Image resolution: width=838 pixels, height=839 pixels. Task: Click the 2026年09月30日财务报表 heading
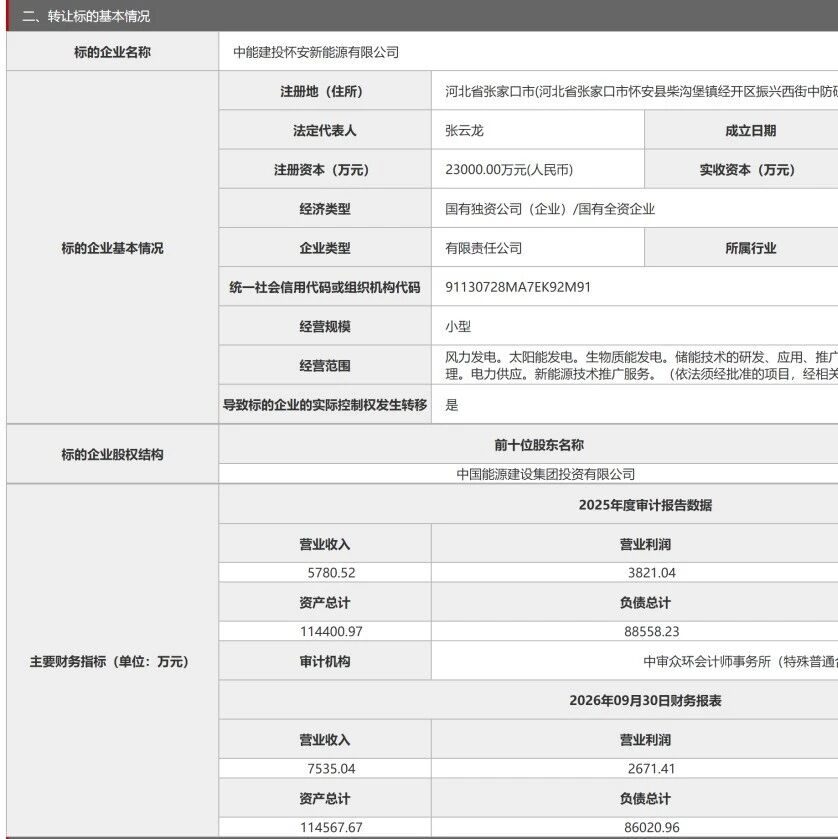pyautogui.click(x=645, y=700)
